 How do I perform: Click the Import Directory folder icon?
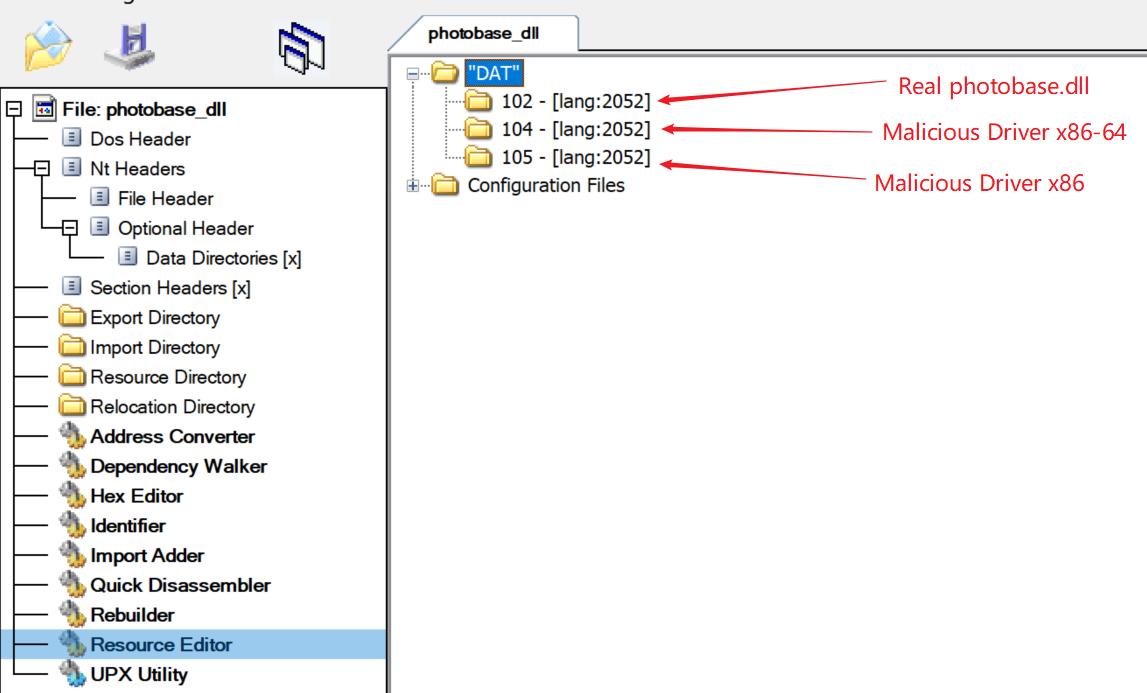pyautogui.click(x=72, y=345)
